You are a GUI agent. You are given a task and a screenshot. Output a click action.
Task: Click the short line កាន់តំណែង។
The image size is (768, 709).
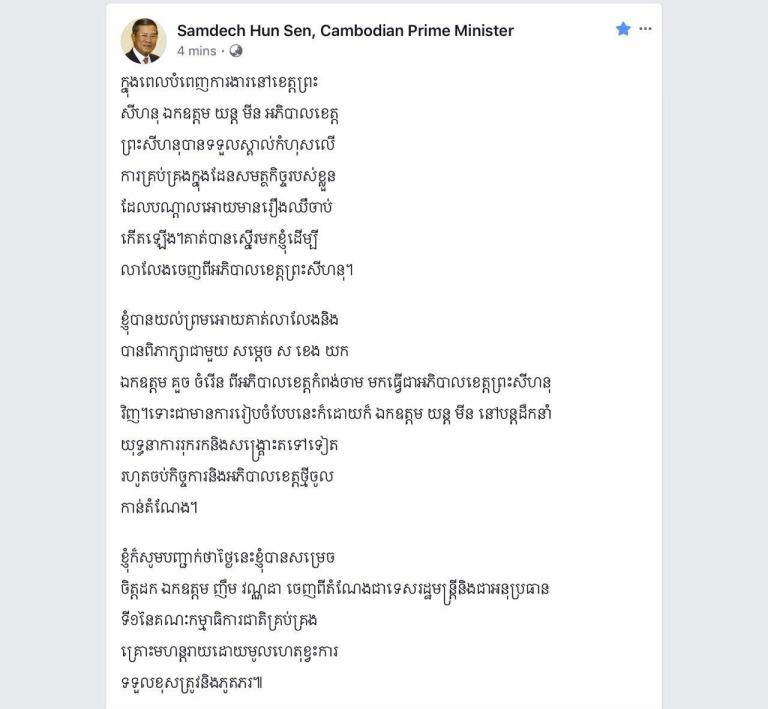[159, 508]
